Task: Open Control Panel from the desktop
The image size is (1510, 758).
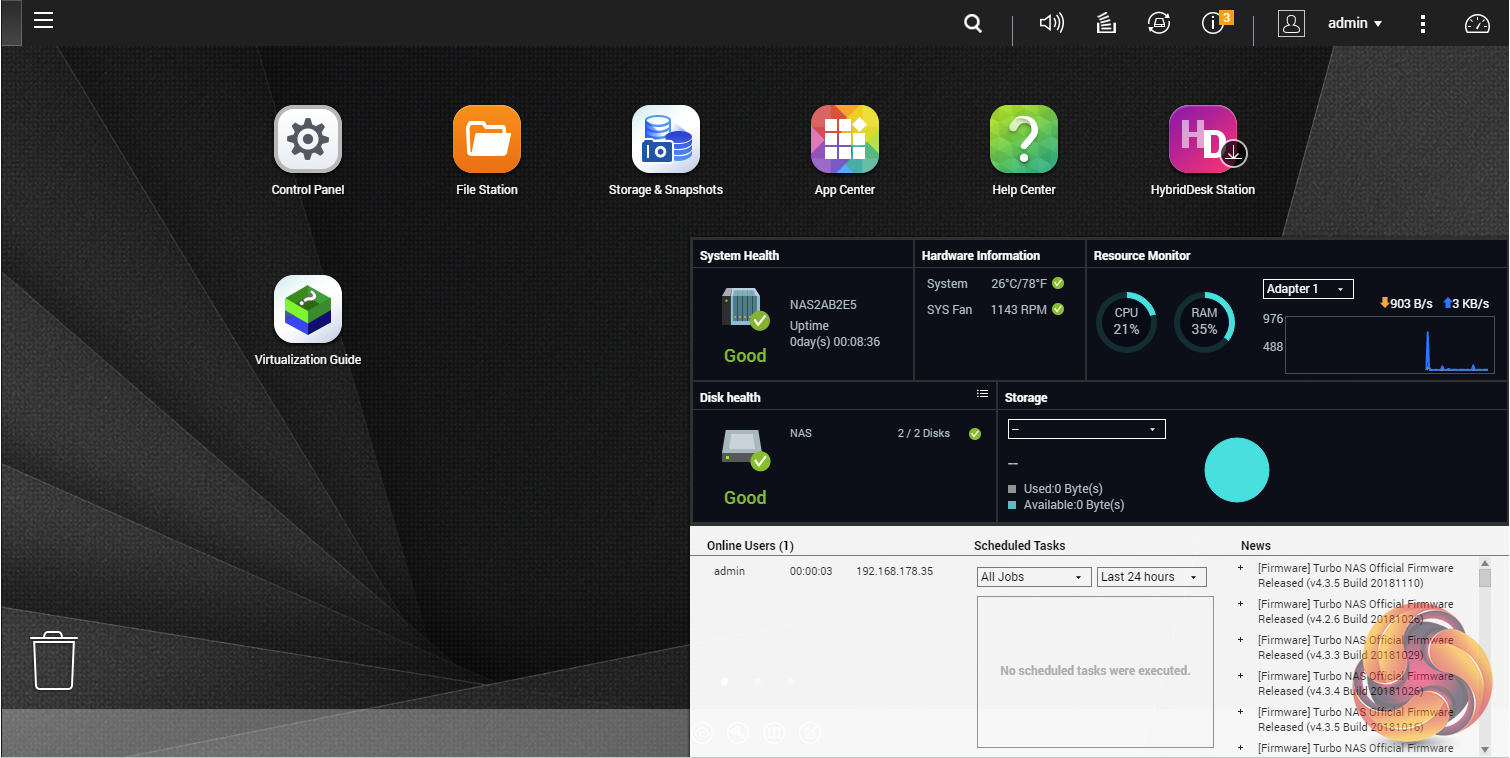Action: click(x=308, y=139)
